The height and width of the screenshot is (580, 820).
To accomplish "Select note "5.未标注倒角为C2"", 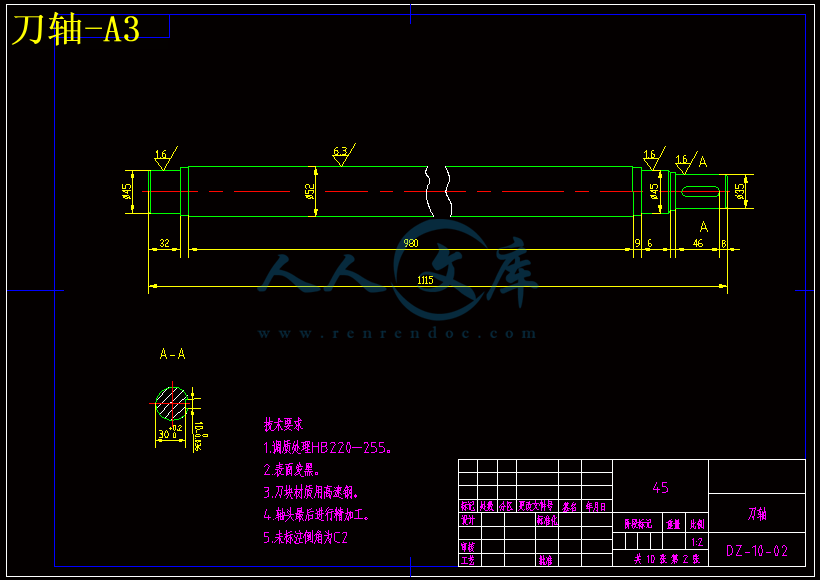I will (x=305, y=537).
